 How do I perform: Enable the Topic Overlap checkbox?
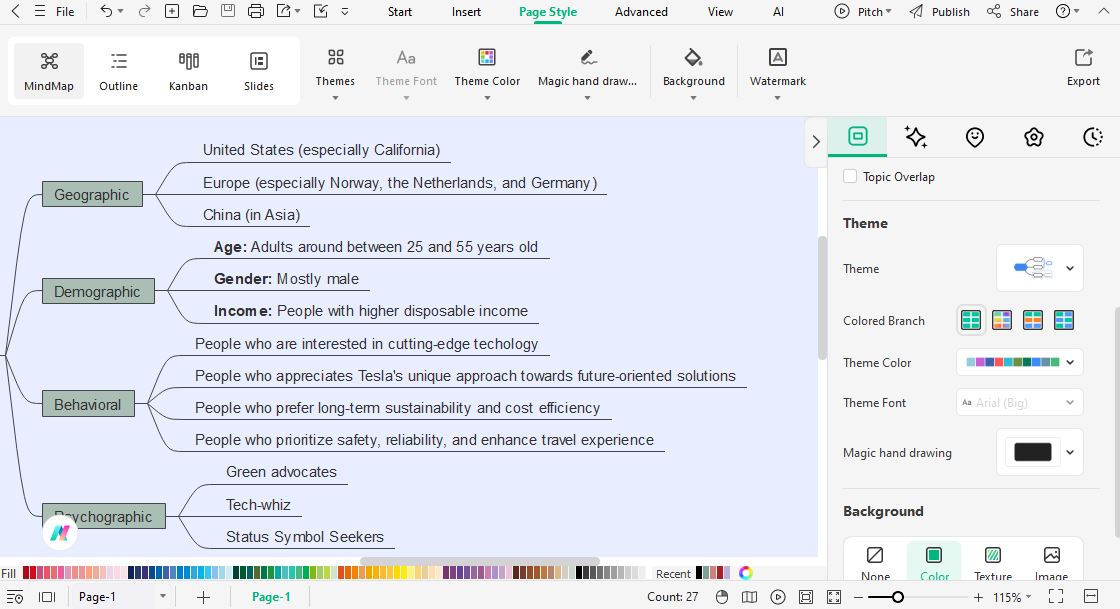pyautogui.click(x=850, y=176)
